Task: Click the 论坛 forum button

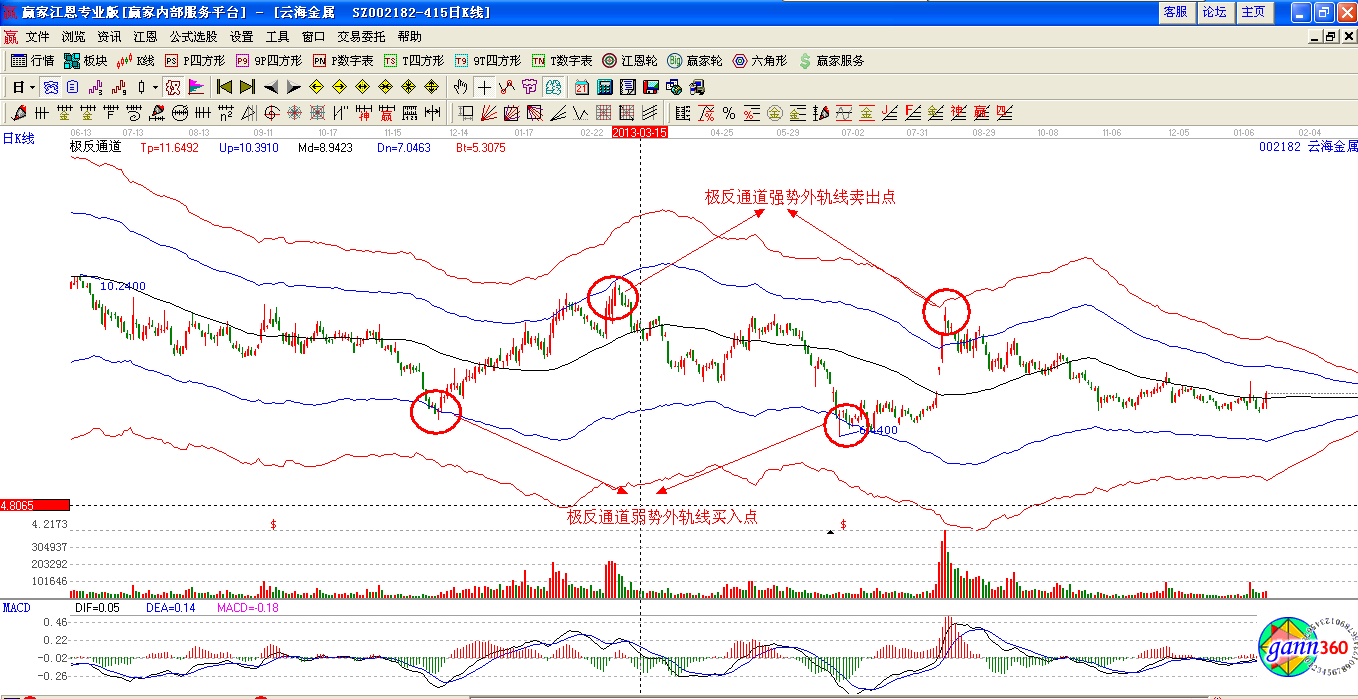Action: (1214, 12)
